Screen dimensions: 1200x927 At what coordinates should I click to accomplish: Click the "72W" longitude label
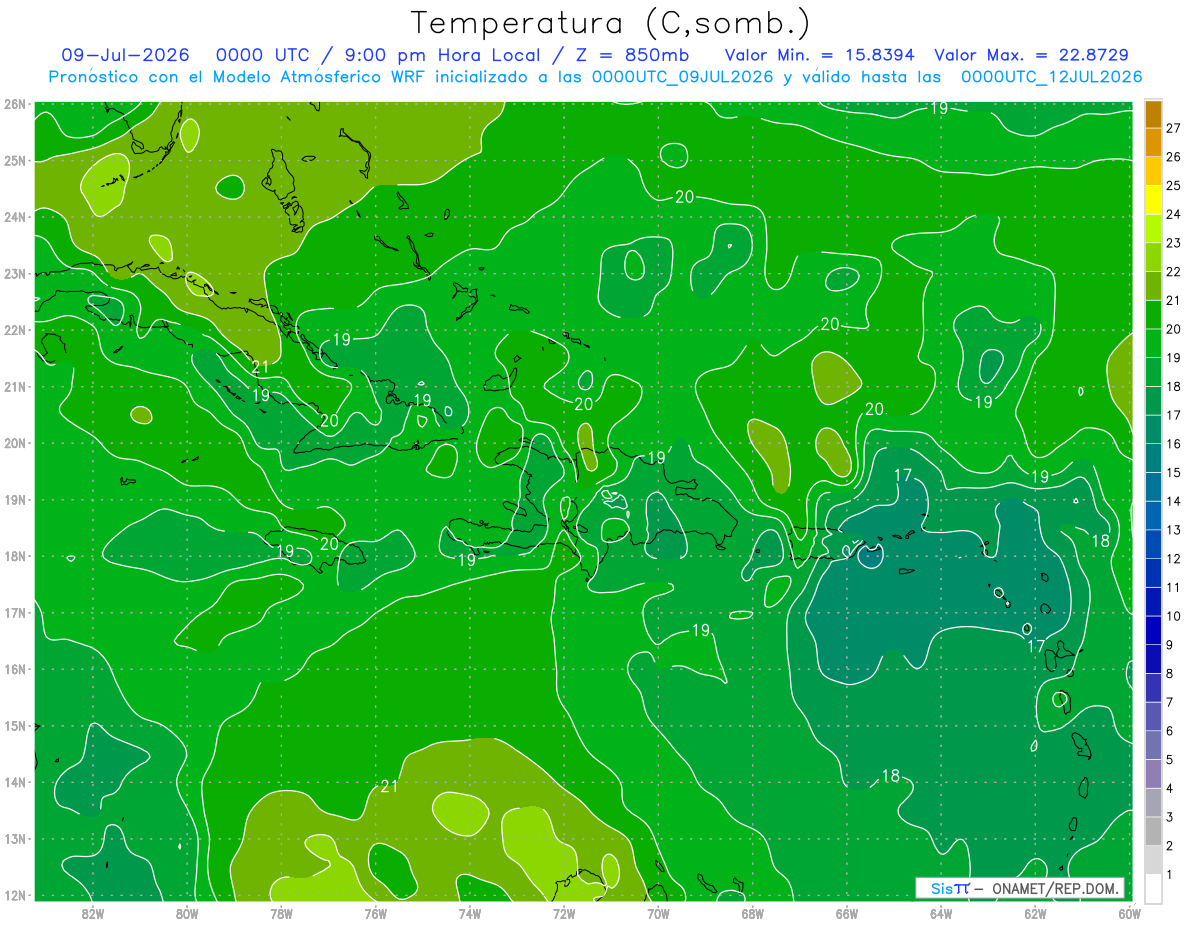564,913
